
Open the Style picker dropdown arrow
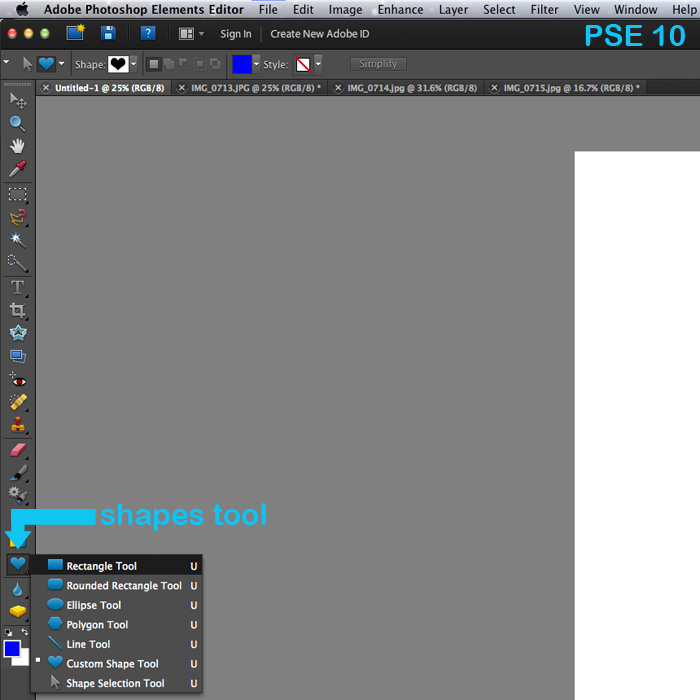coord(318,64)
